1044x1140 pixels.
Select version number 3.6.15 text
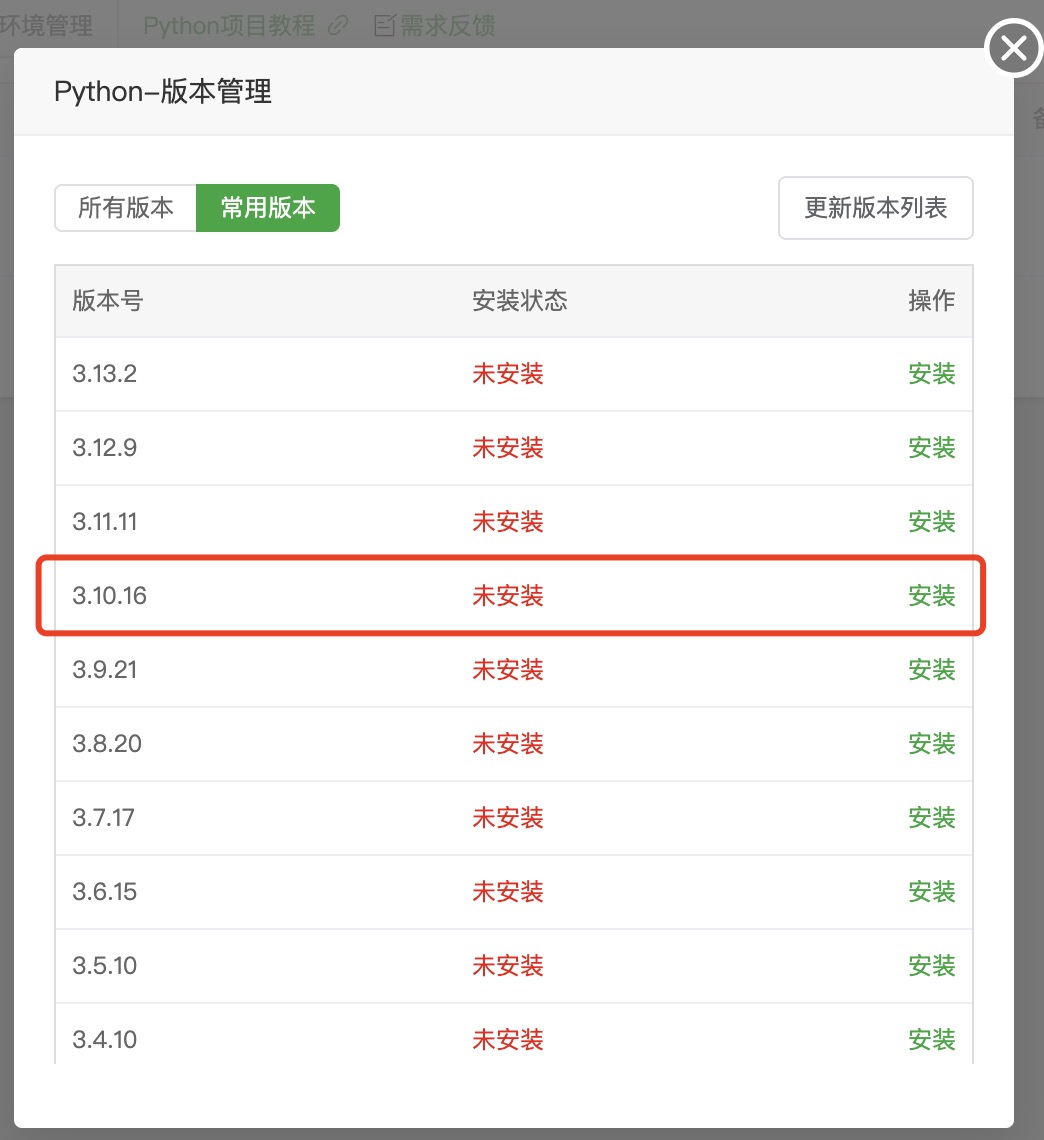105,892
